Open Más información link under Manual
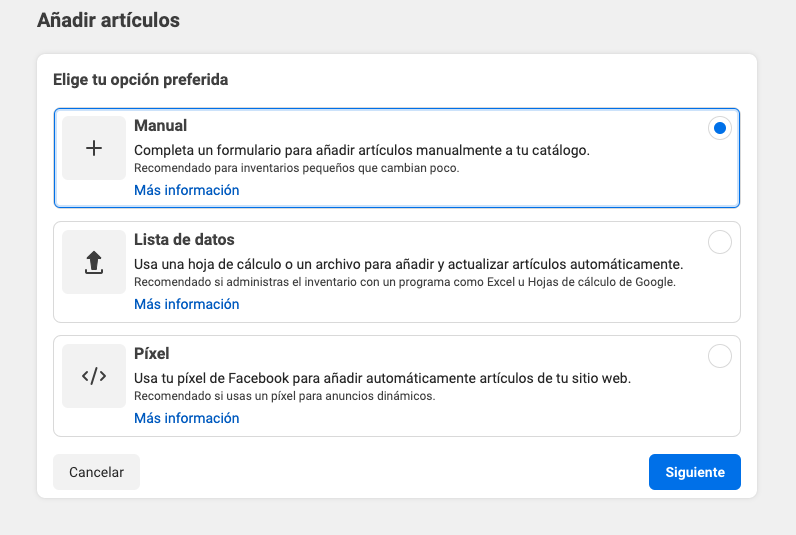The image size is (796, 535). 187,190
